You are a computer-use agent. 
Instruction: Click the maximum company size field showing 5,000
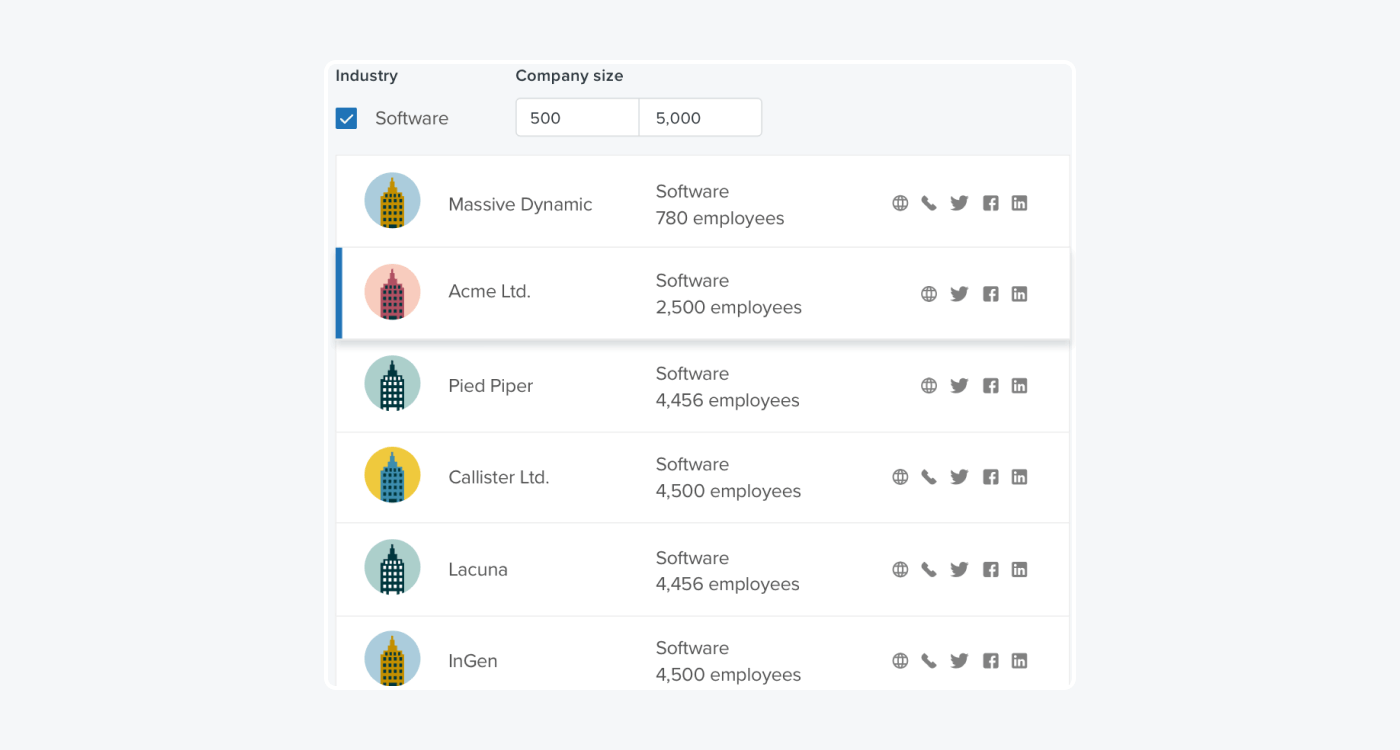coord(700,117)
